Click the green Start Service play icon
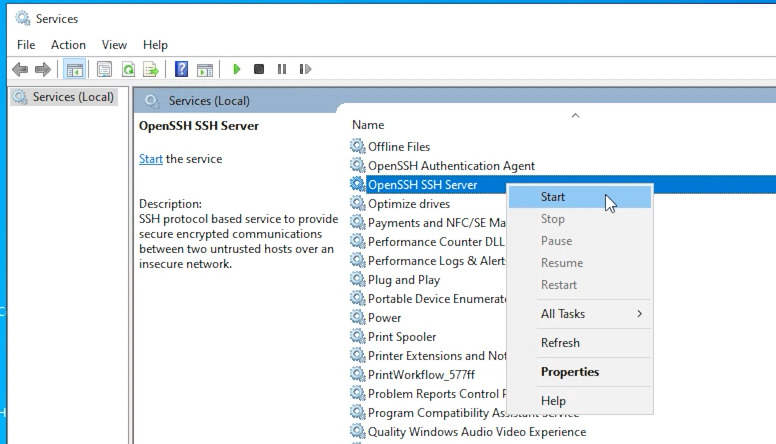The width and height of the screenshot is (776, 444). click(237, 69)
